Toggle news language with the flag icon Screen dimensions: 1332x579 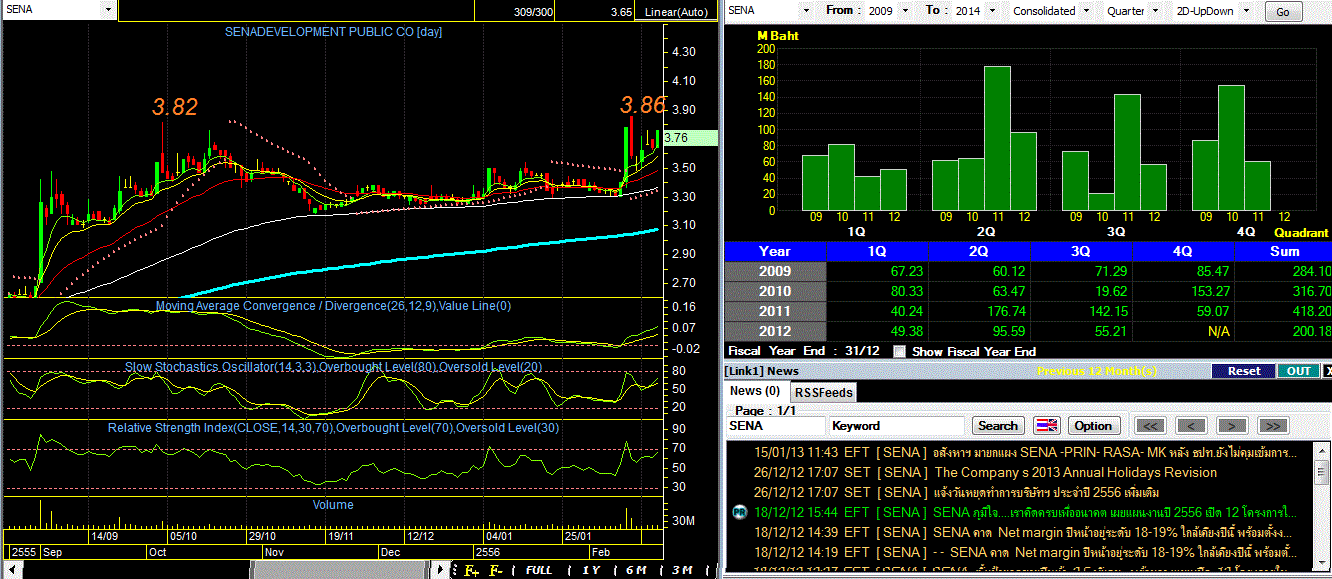pyautogui.click(x=1046, y=426)
